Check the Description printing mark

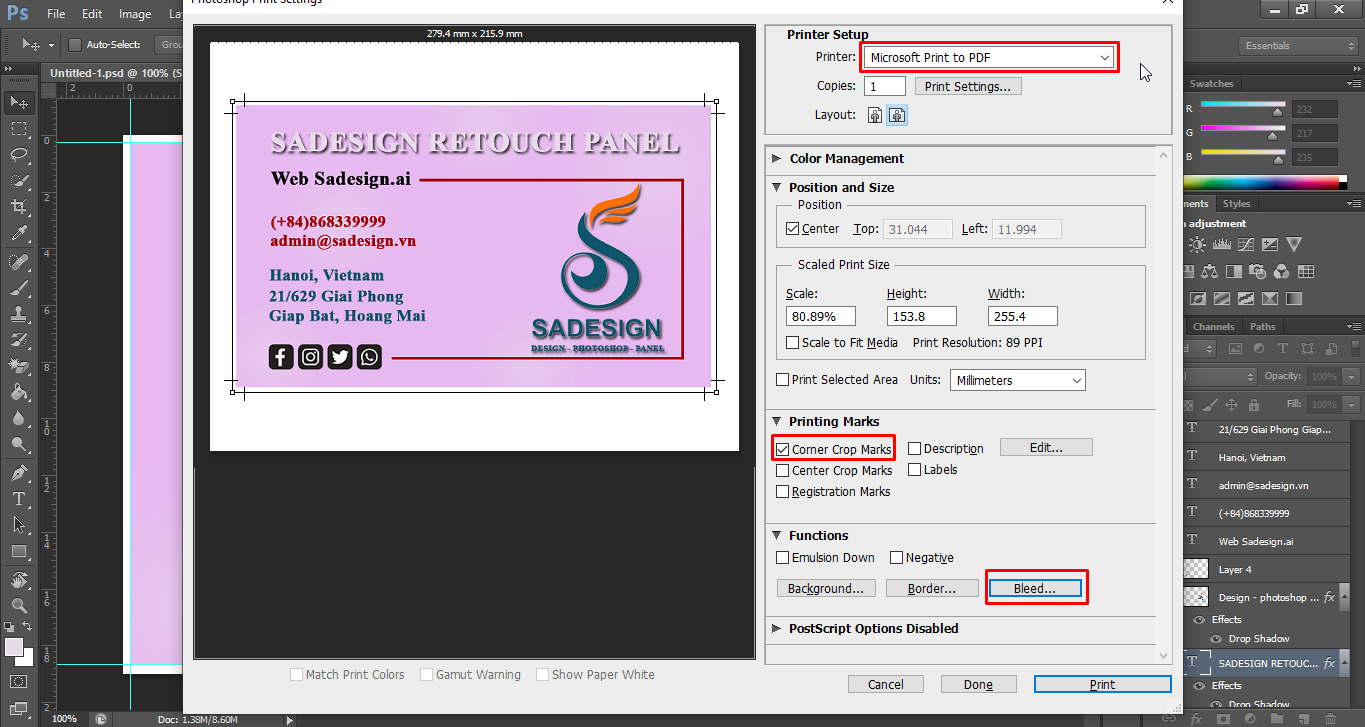(x=915, y=449)
